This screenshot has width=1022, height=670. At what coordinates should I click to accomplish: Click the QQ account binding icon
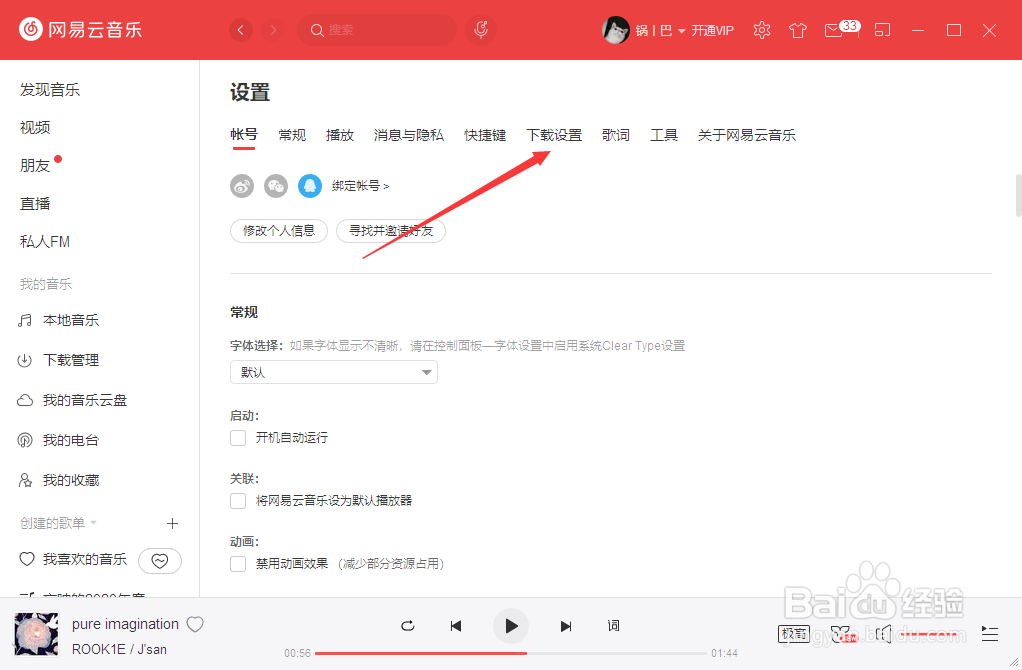coord(310,186)
